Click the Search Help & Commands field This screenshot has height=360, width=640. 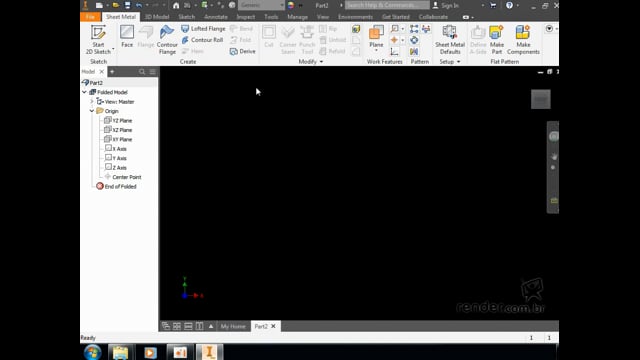coord(387,5)
